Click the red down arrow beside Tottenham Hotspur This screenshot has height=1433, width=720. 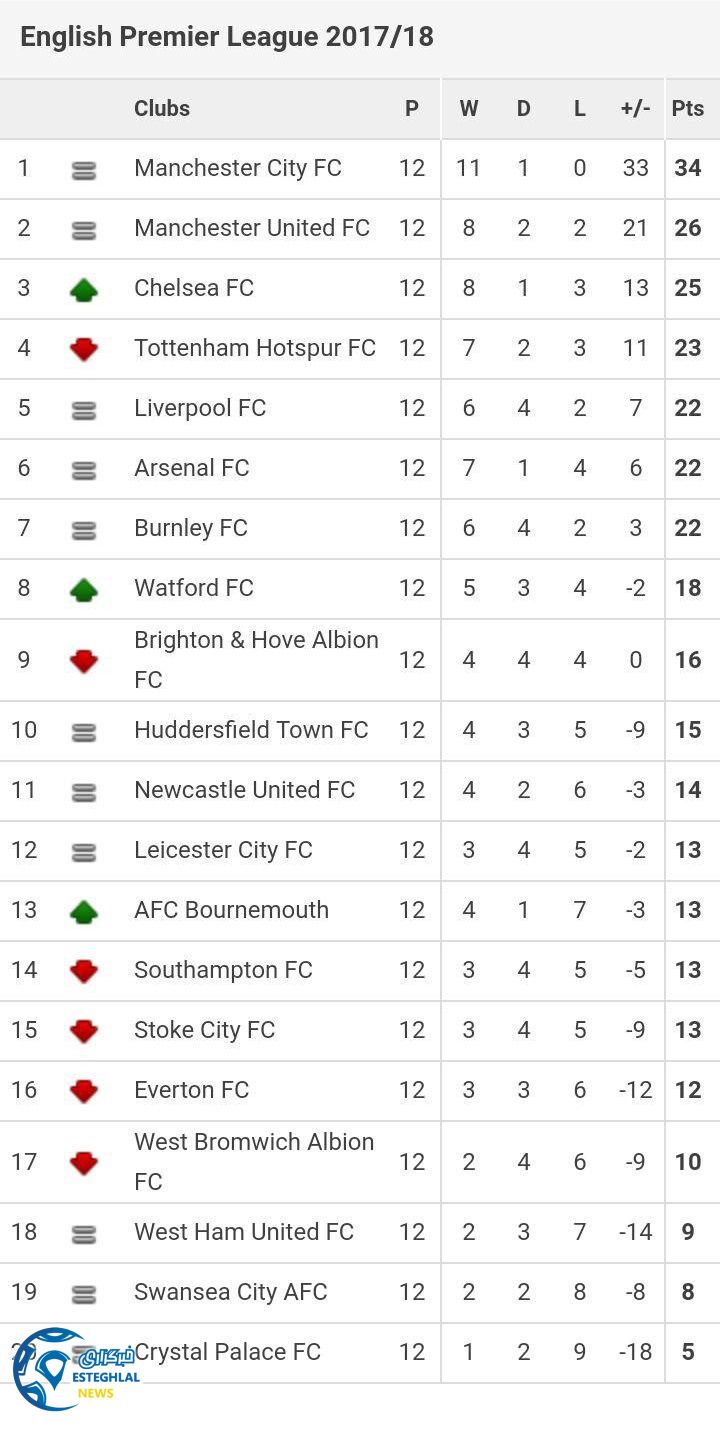point(84,349)
